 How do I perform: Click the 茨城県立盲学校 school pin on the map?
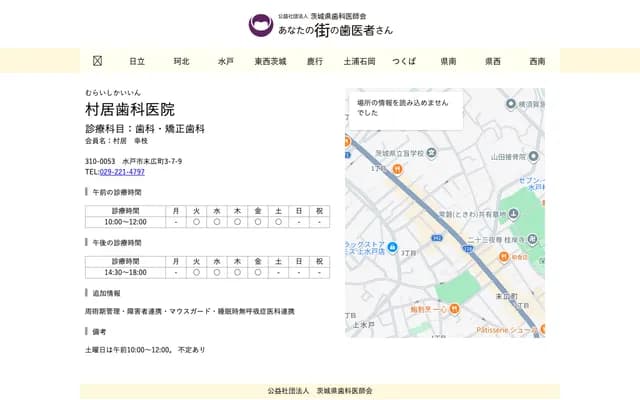431,153
